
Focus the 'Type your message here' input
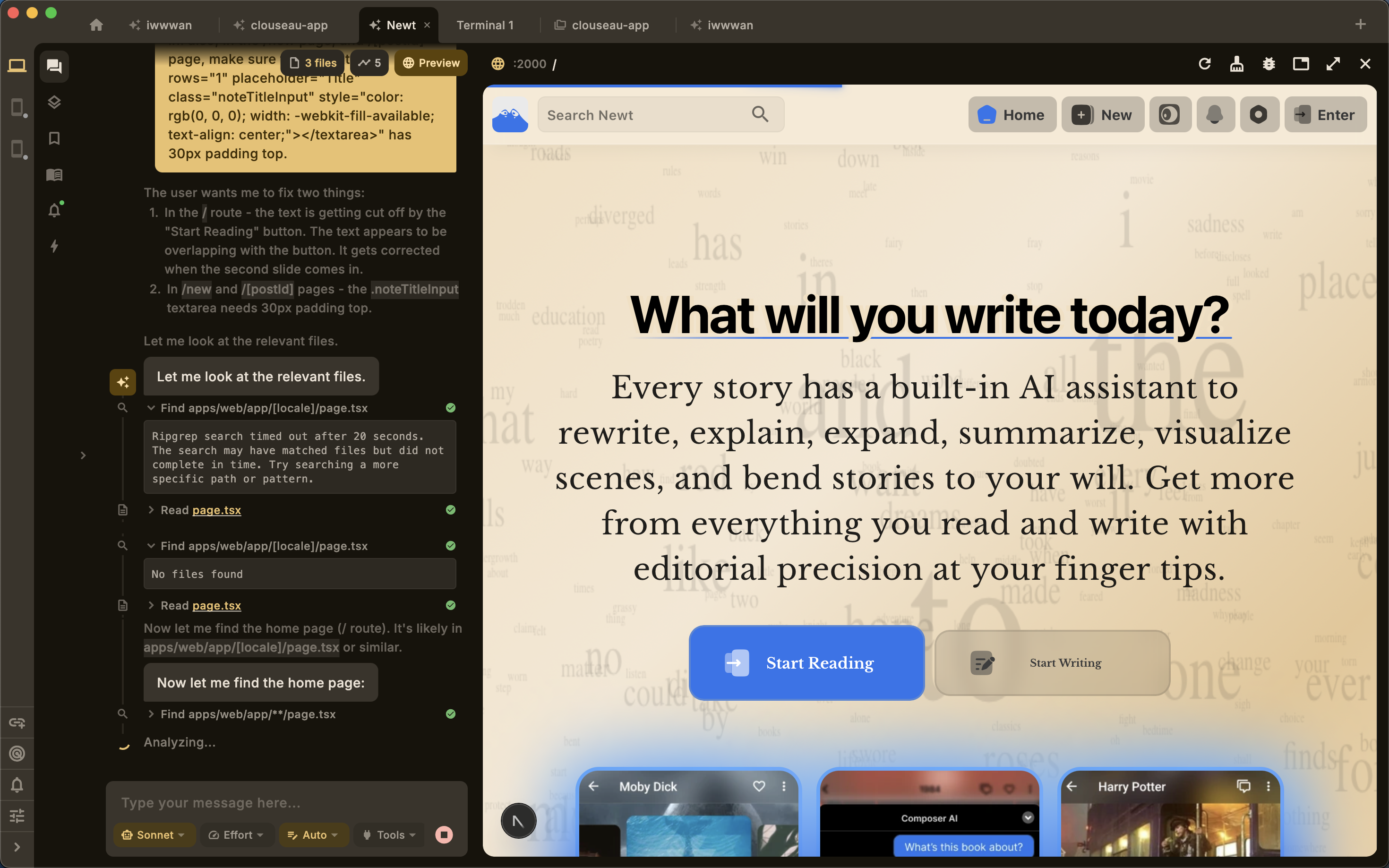[x=287, y=802]
